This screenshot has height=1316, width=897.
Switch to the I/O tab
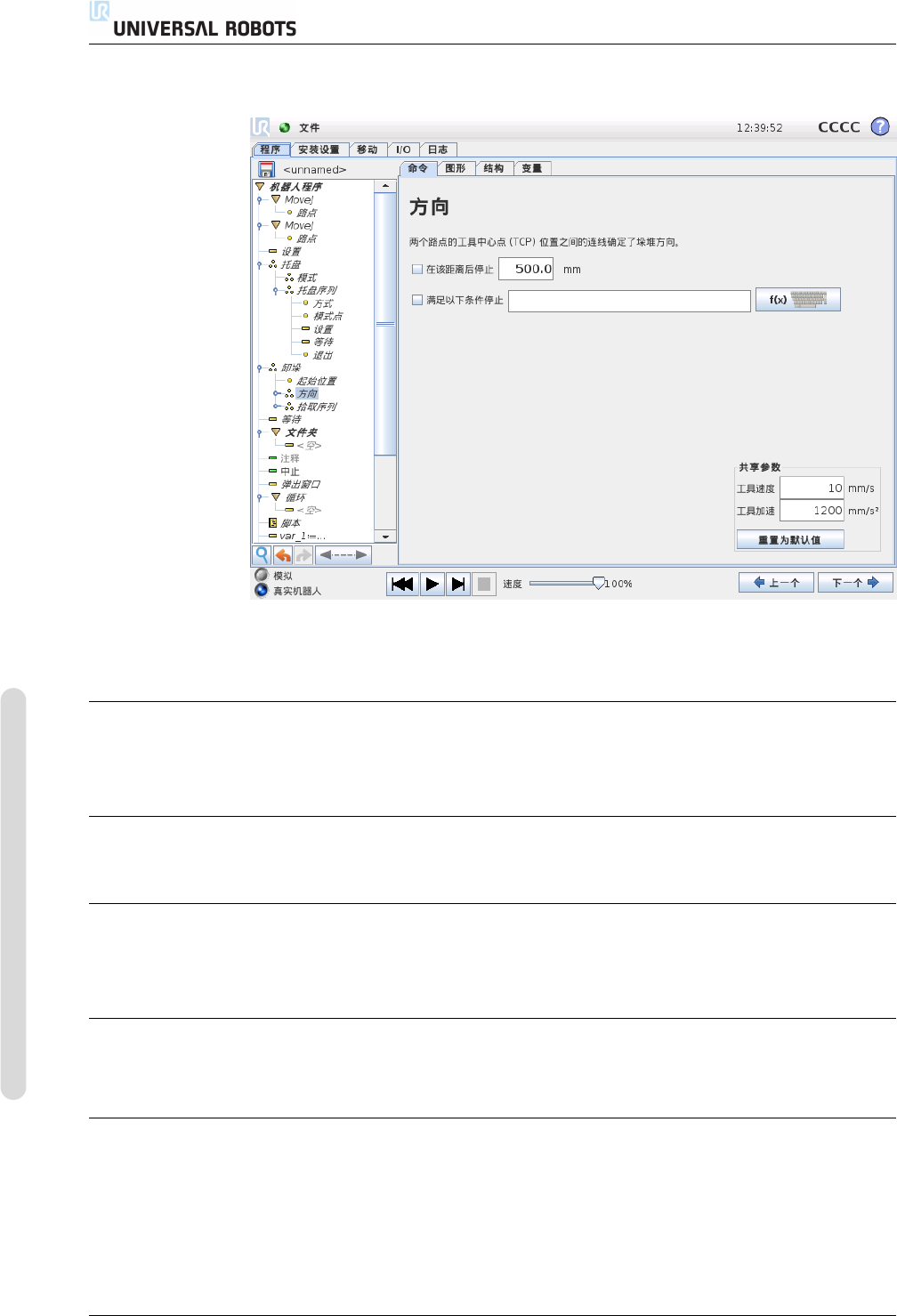click(x=403, y=149)
